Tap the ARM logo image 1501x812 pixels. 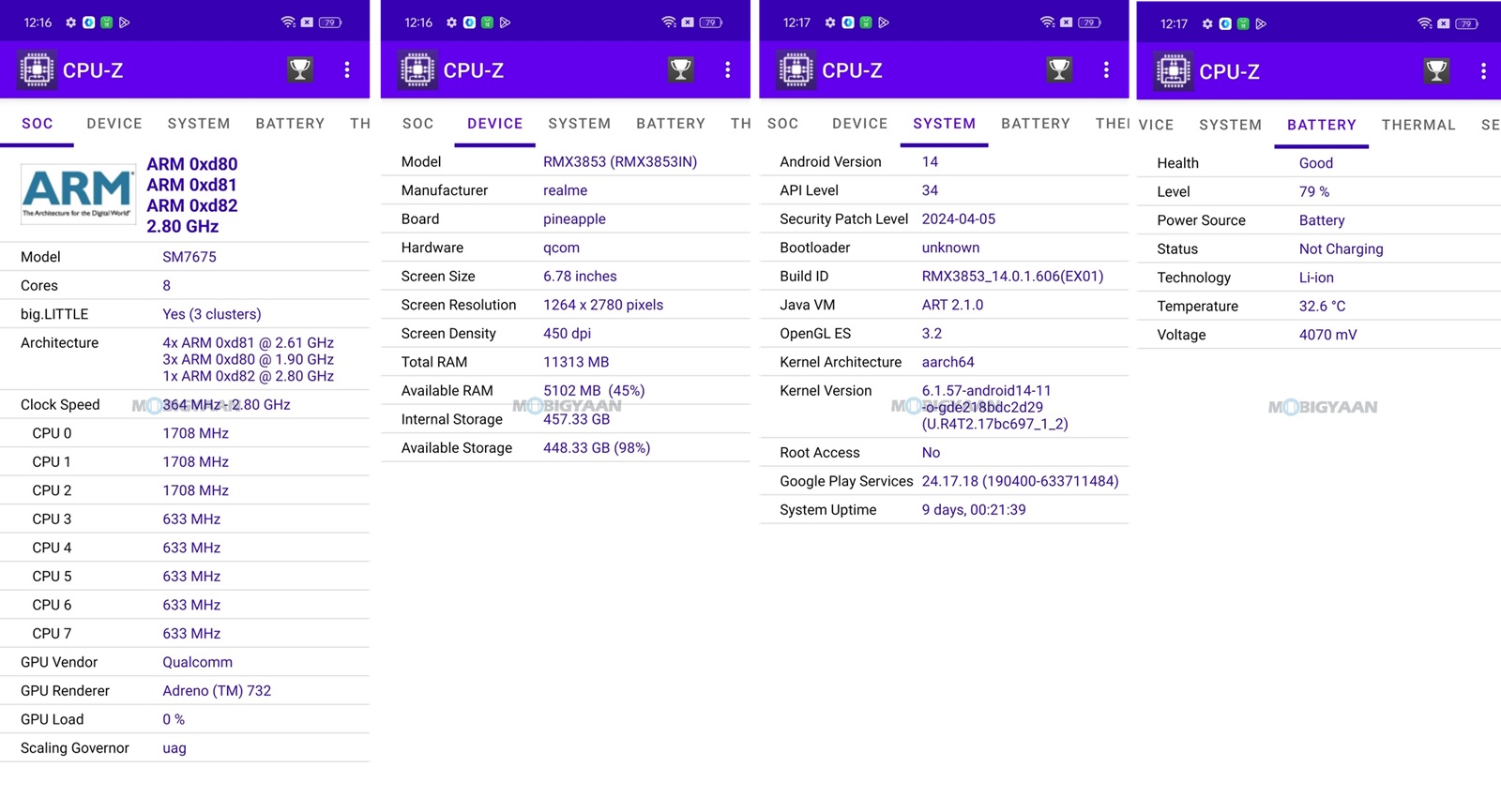pos(77,194)
